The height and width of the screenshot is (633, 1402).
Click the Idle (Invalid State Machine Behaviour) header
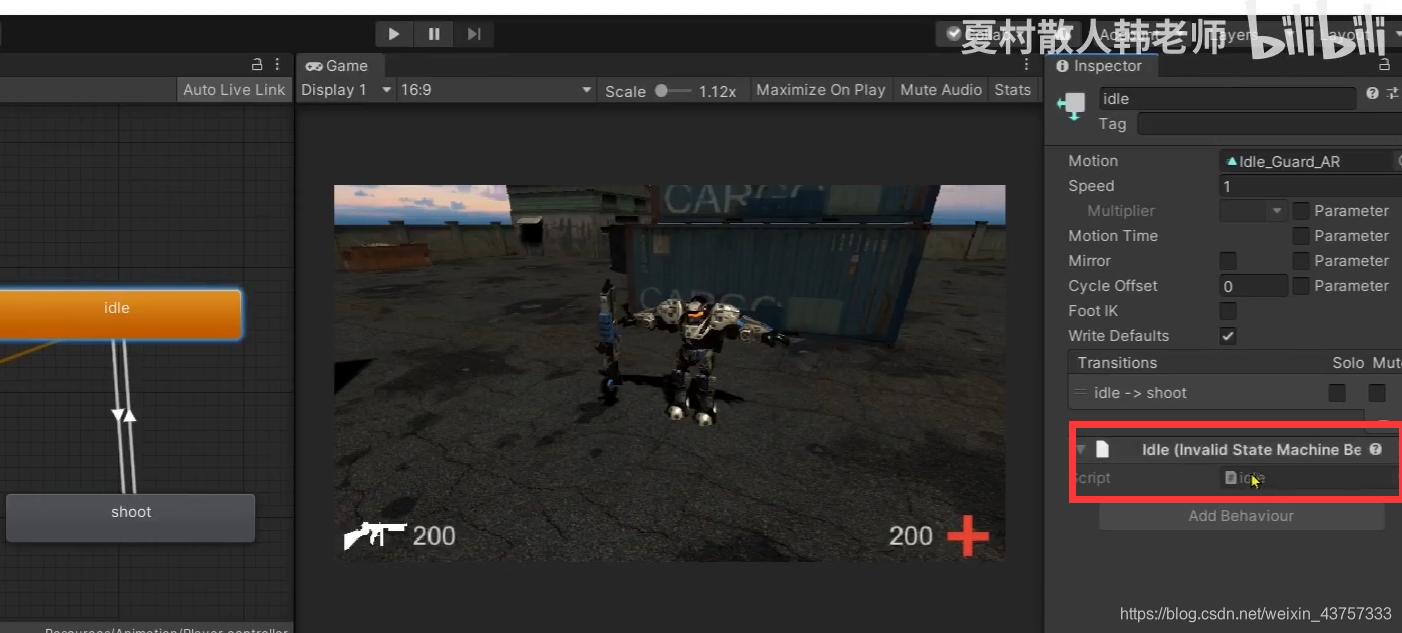[1251, 450]
